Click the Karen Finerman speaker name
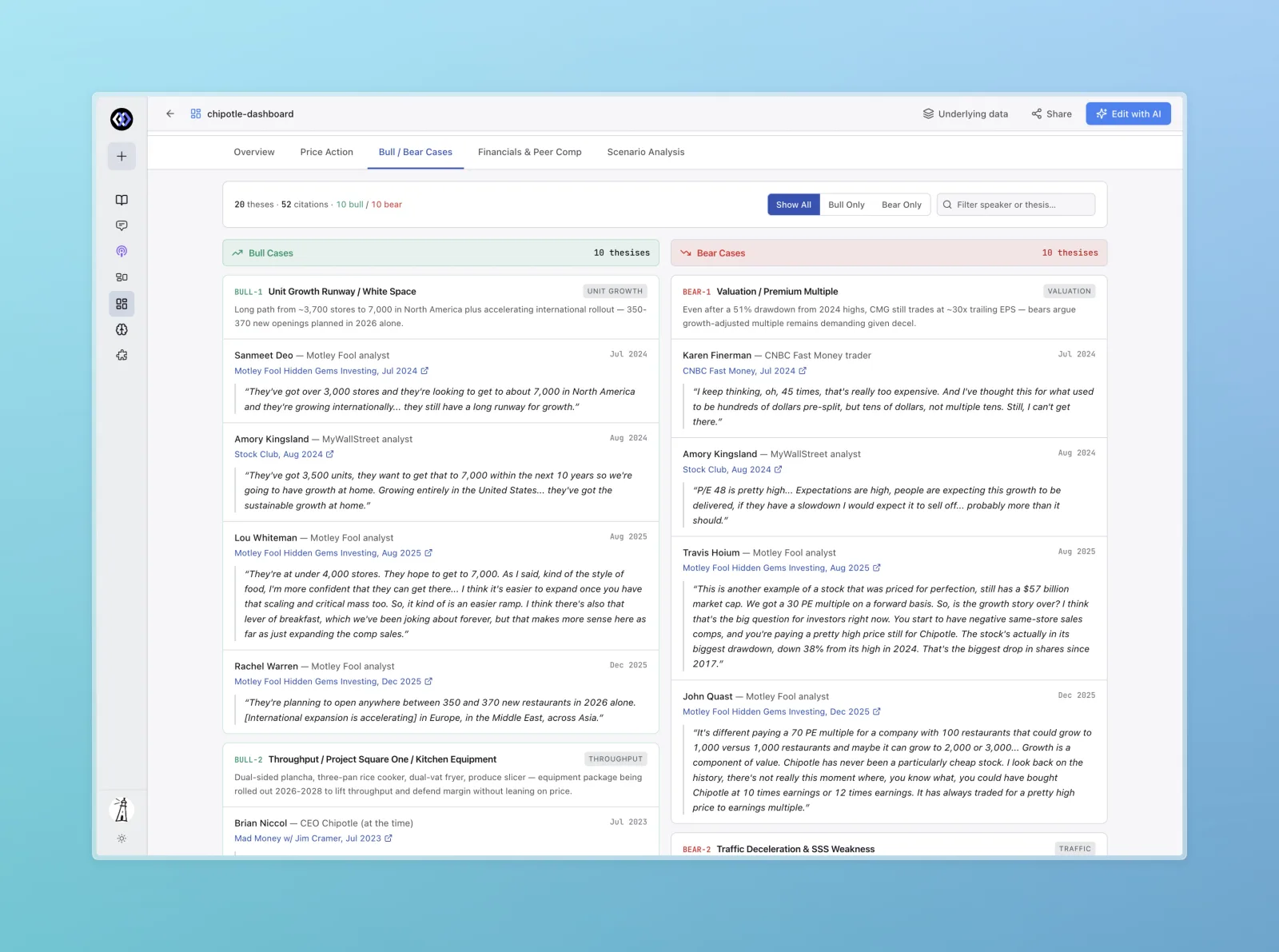This screenshot has height=952, width=1279. click(717, 356)
